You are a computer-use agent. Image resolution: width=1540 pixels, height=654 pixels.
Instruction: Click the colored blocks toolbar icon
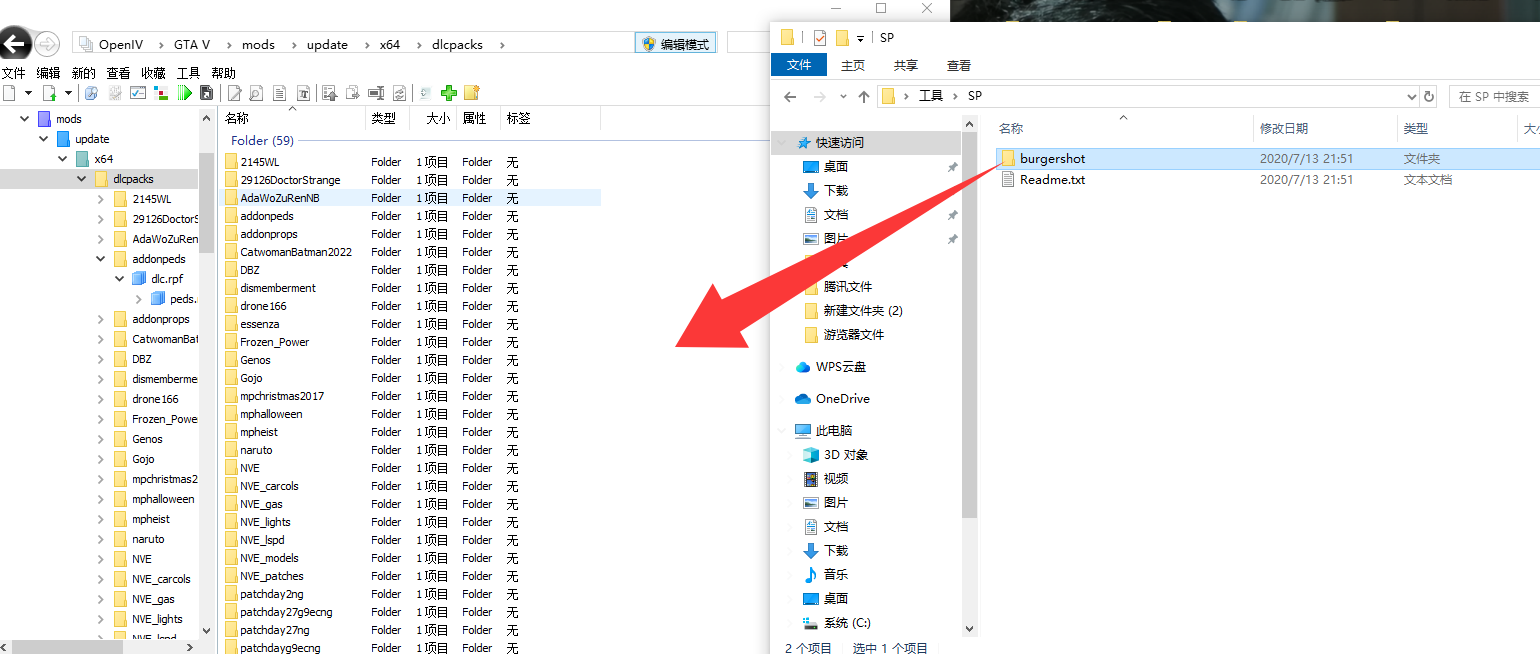tap(161, 93)
